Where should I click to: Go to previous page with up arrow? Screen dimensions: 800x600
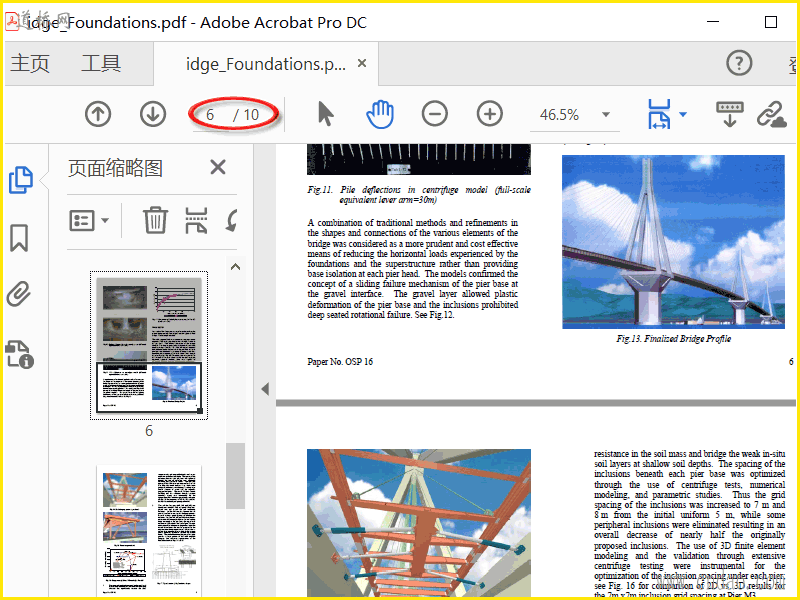(98, 114)
